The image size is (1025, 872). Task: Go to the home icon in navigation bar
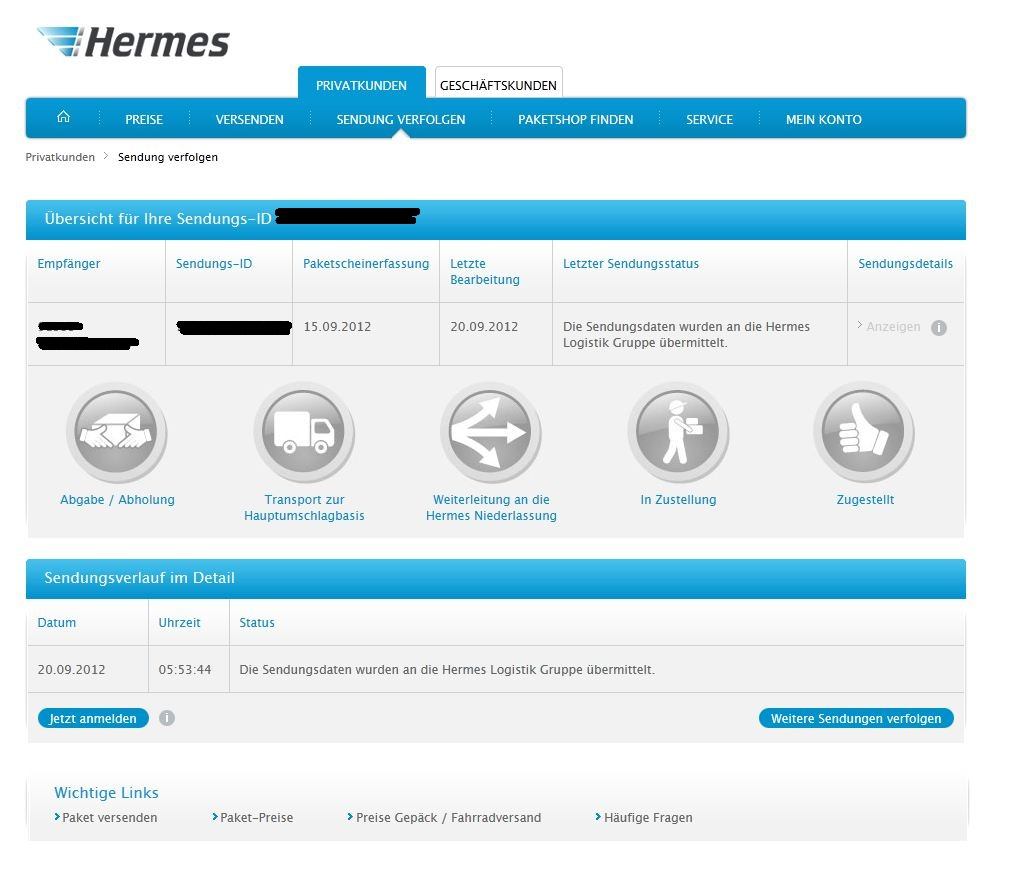(63, 117)
